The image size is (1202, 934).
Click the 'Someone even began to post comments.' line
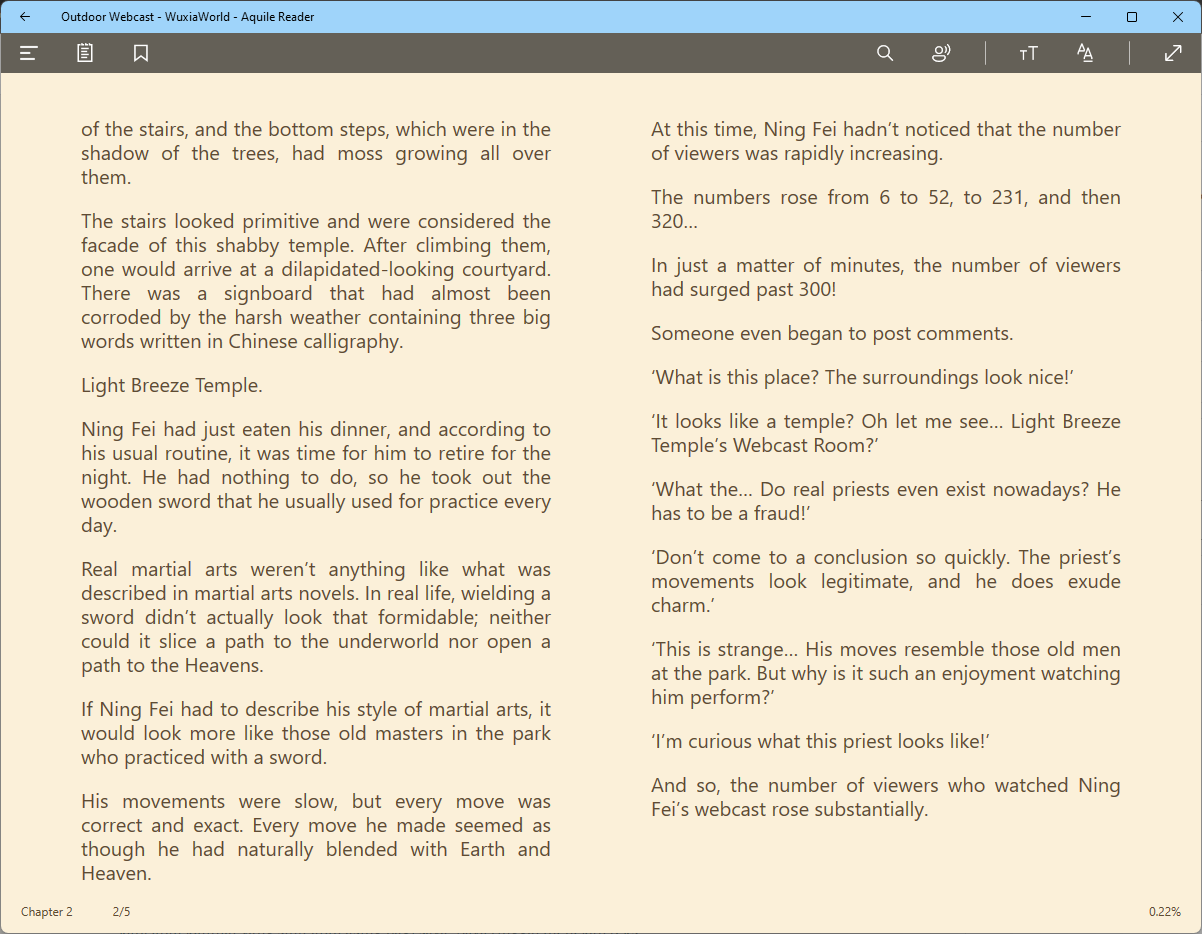click(832, 334)
